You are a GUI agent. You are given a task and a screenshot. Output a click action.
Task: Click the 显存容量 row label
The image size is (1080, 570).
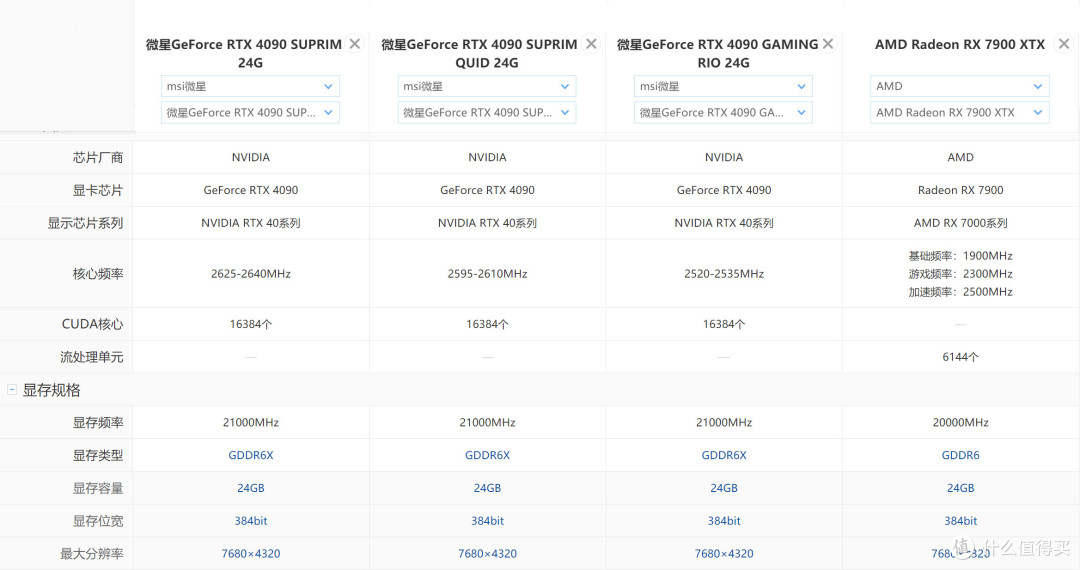pyautogui.click(x=98, y=488)
